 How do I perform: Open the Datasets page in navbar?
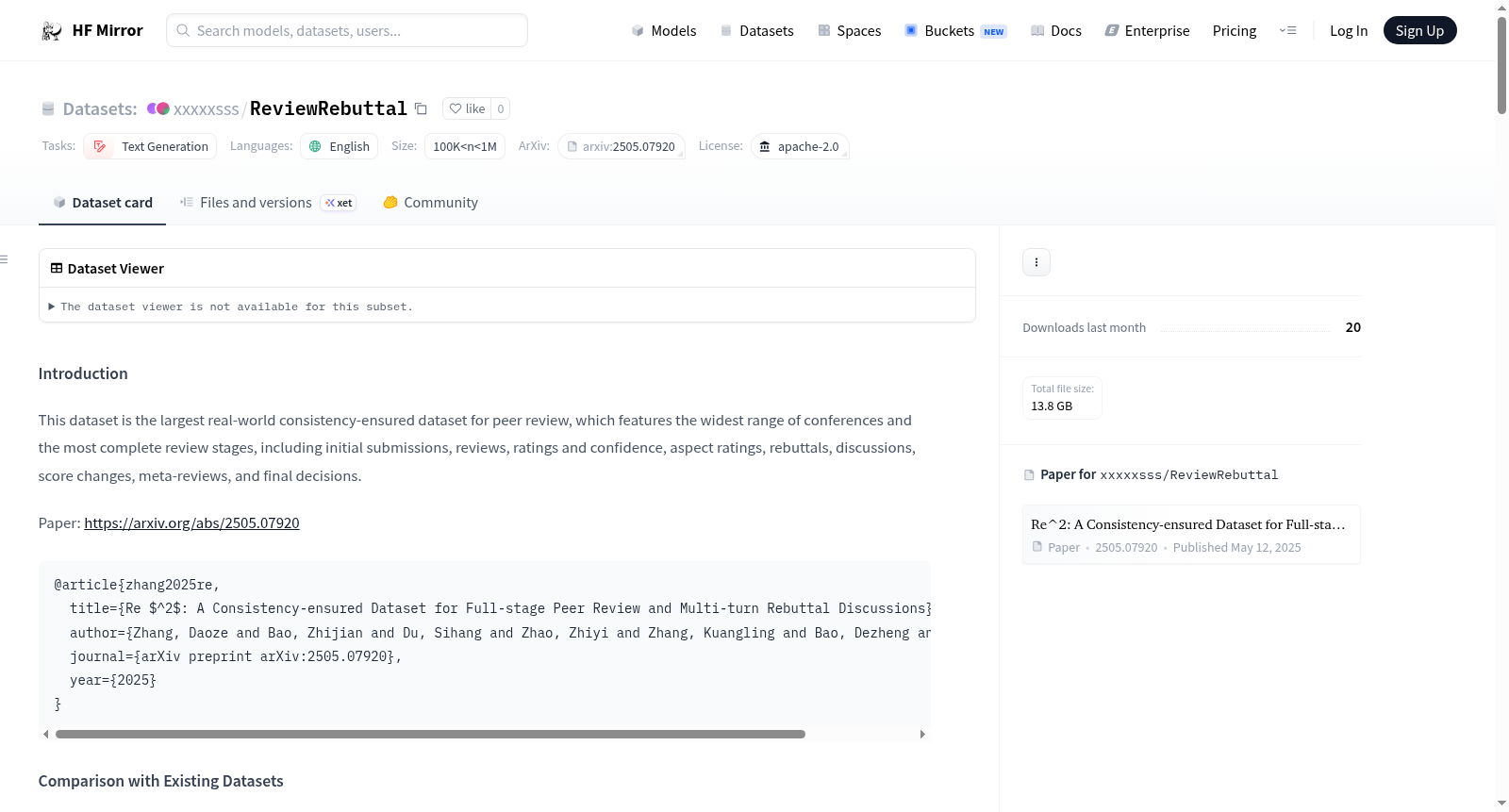[757, 31]
